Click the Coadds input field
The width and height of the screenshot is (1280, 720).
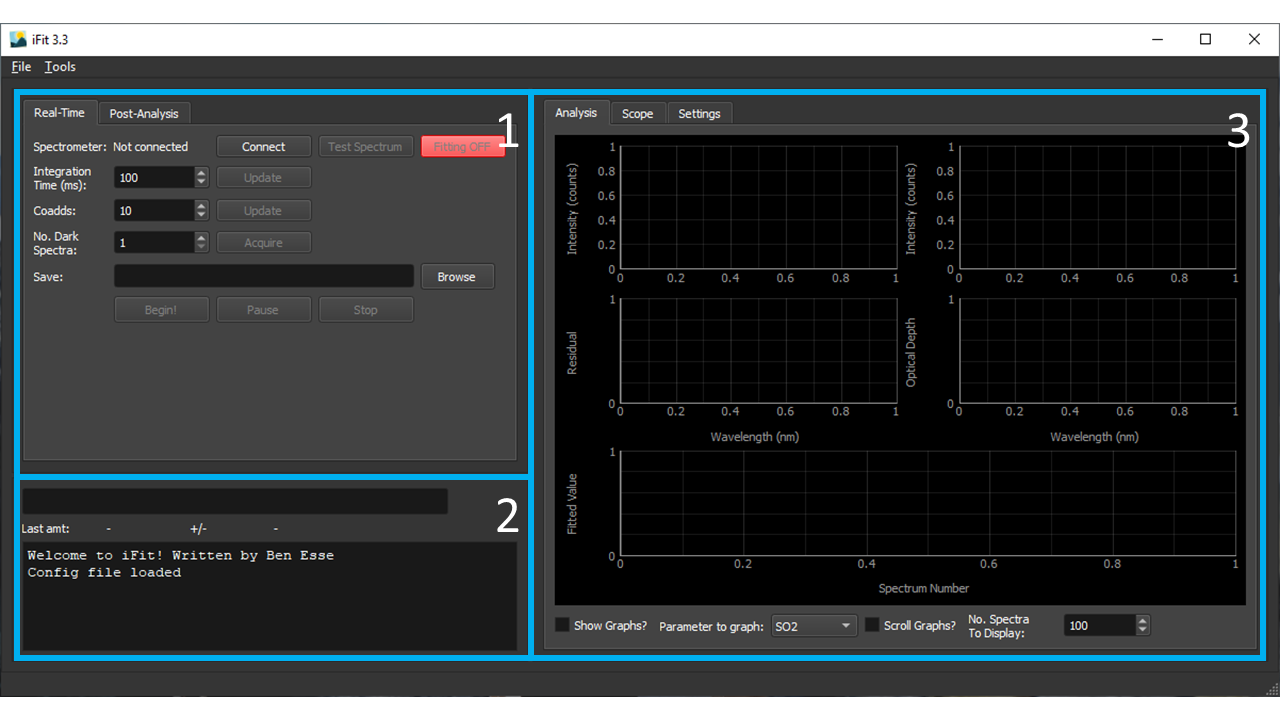(154, 211)
